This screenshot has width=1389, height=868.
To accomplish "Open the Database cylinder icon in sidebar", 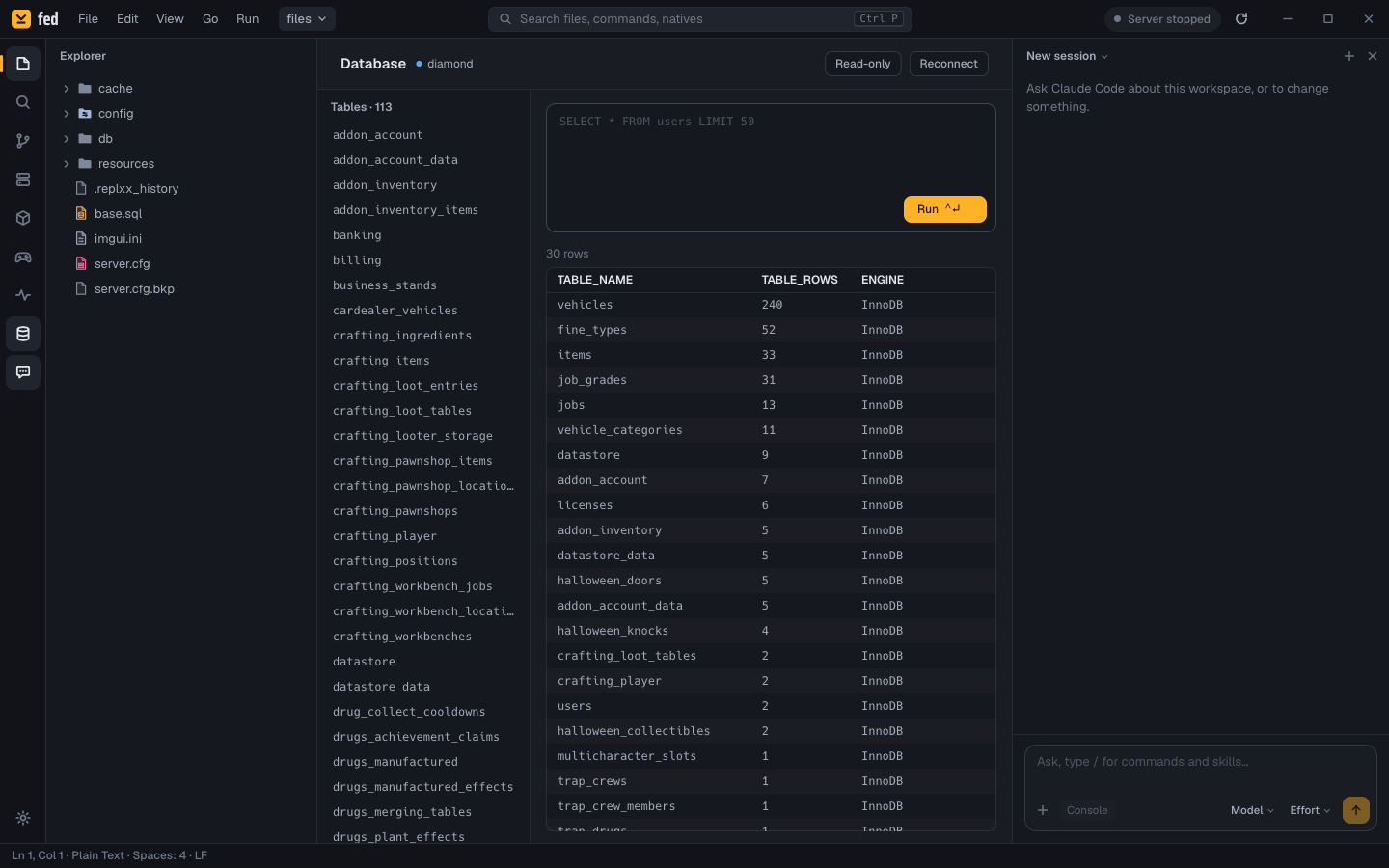I will pos(23,334).
